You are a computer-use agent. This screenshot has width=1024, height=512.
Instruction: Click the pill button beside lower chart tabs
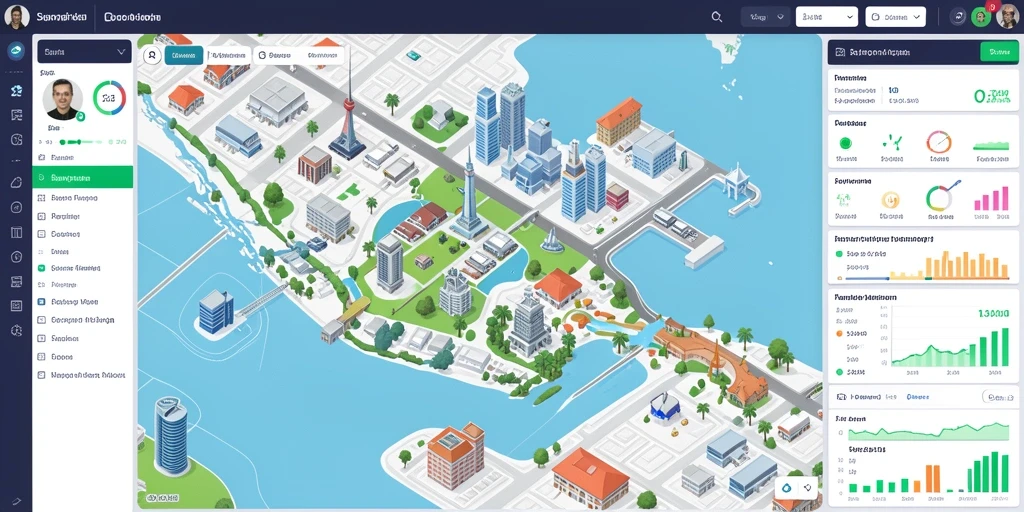tap(999, 396)
